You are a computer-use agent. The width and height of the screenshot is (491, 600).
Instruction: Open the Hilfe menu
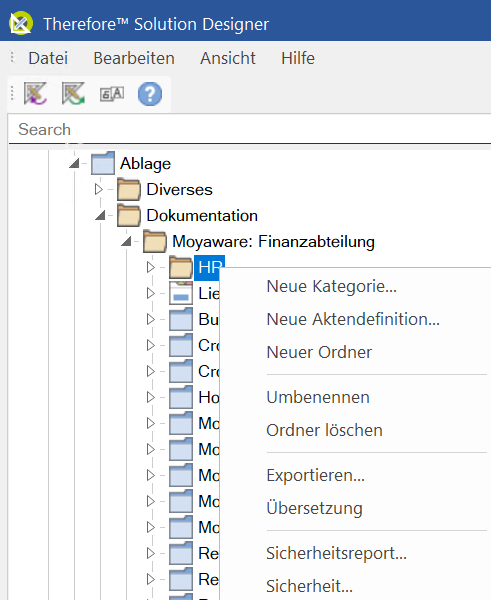(298, 58)
